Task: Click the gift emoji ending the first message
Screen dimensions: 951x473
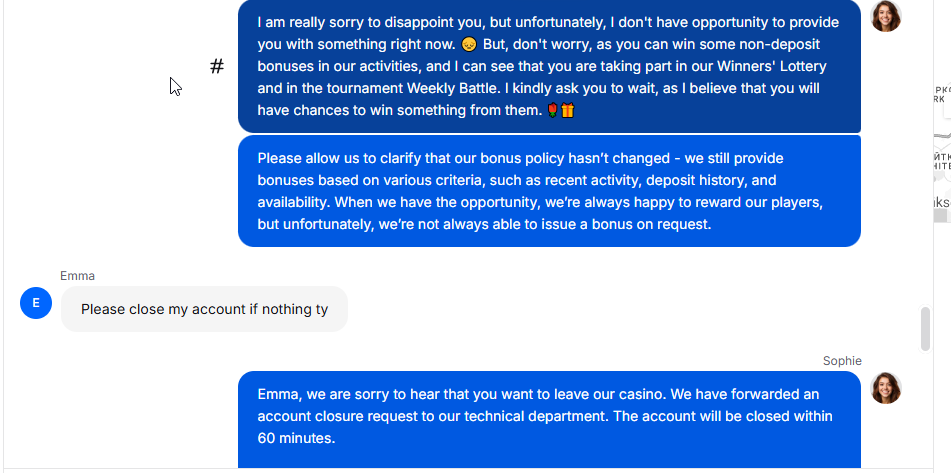Action: 568,110
